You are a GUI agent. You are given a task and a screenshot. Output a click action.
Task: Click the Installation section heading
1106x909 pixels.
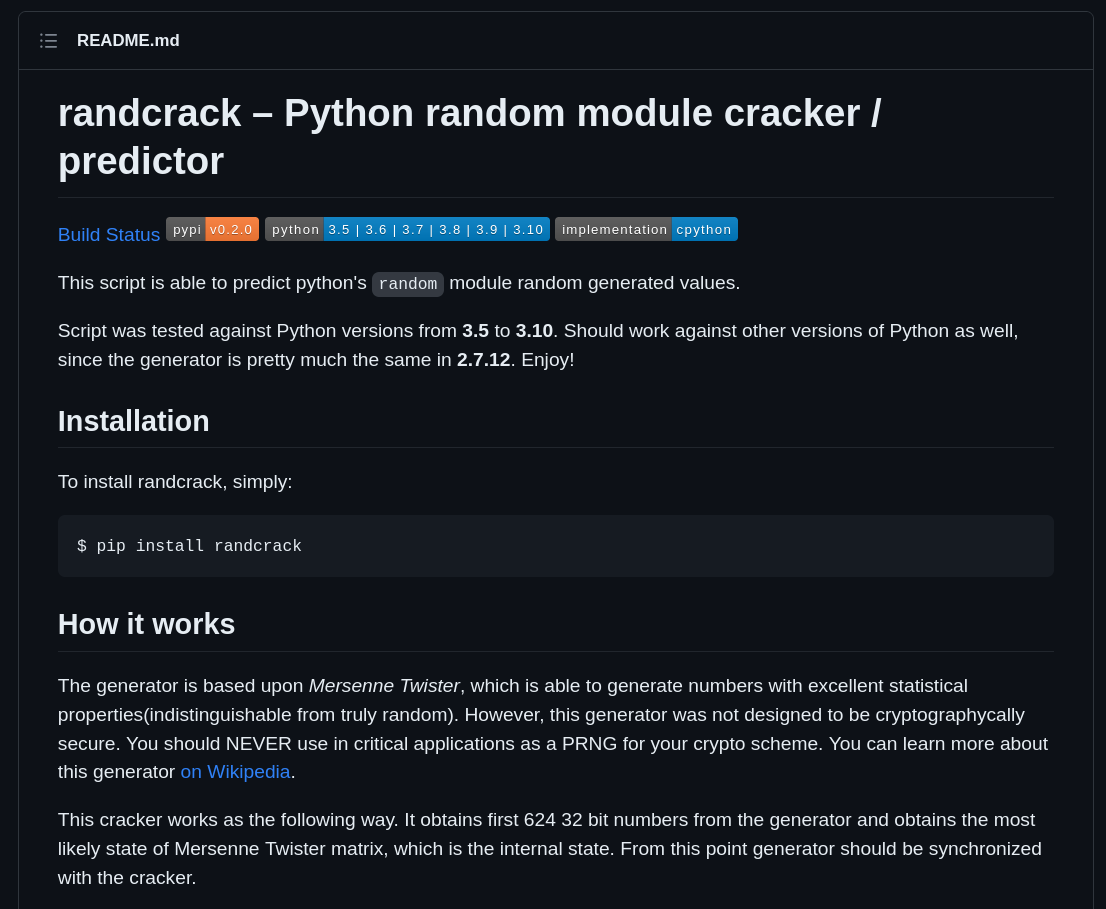[134, 421]
